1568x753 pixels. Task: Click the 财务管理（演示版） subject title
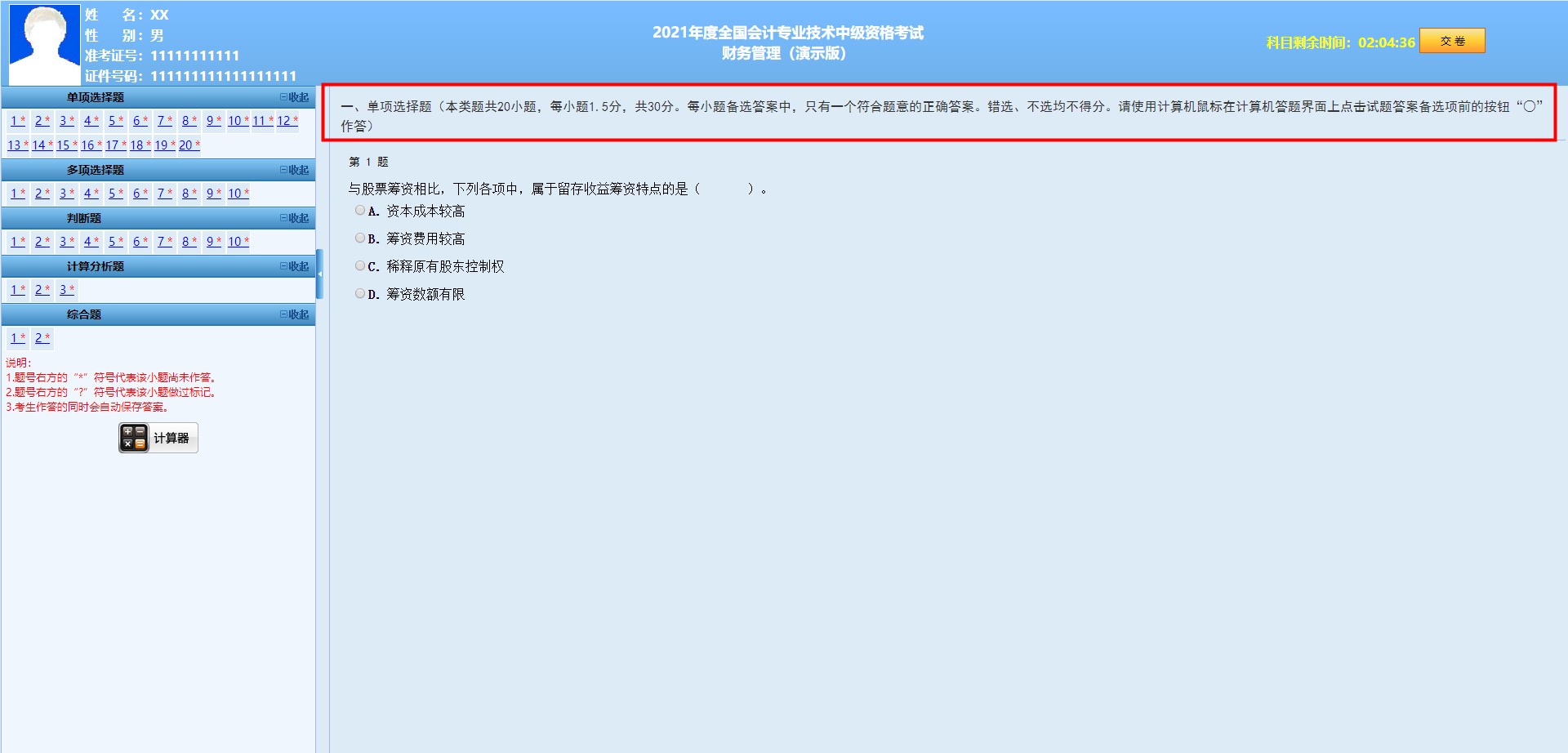tap(784, 53)
